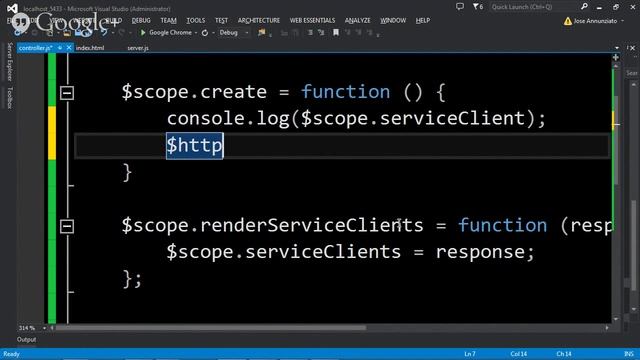Screen dimensions: 640x360
Task: Click the editor vertical scrollbar up arrow
Action: click(x=616, y=65)
